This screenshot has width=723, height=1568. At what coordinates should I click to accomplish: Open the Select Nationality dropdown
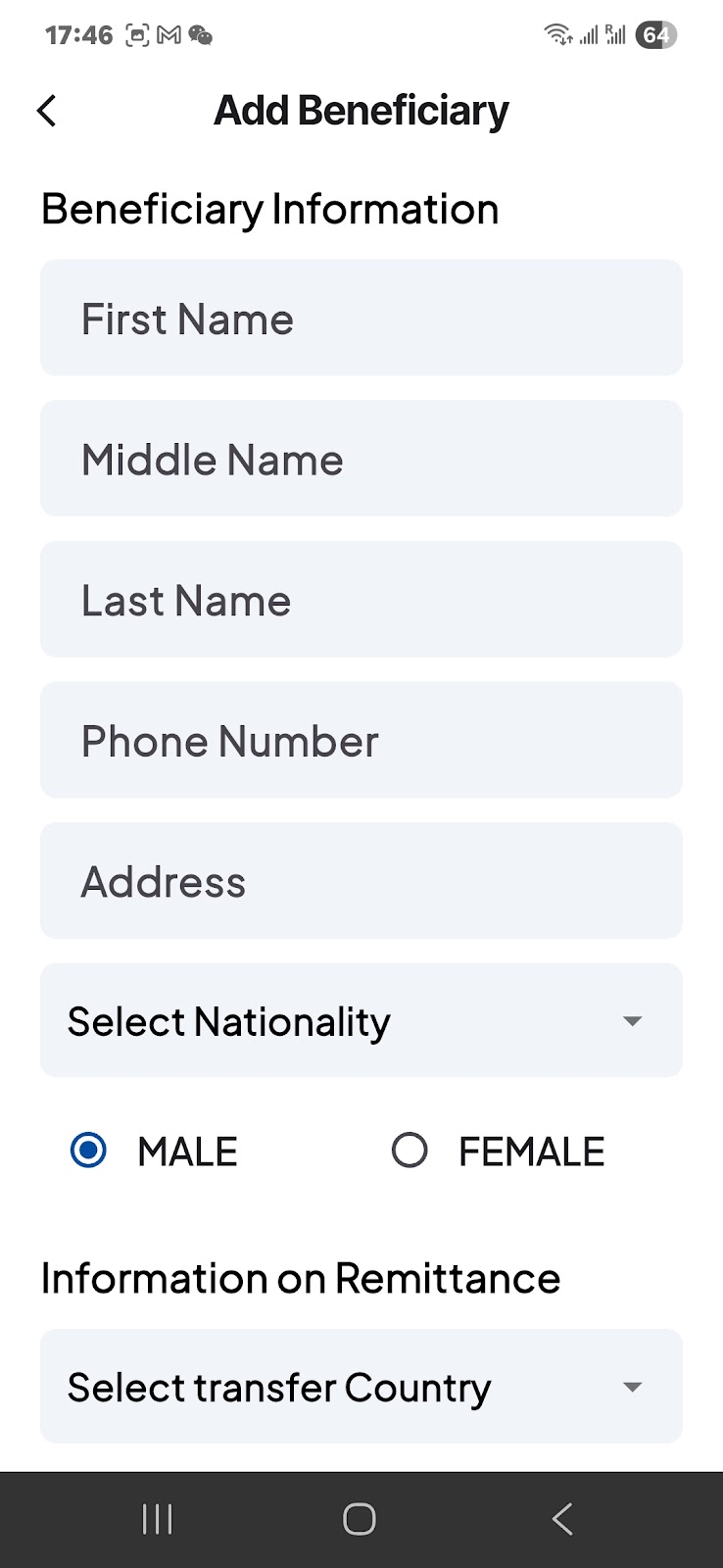click(x=361, y=1021)
